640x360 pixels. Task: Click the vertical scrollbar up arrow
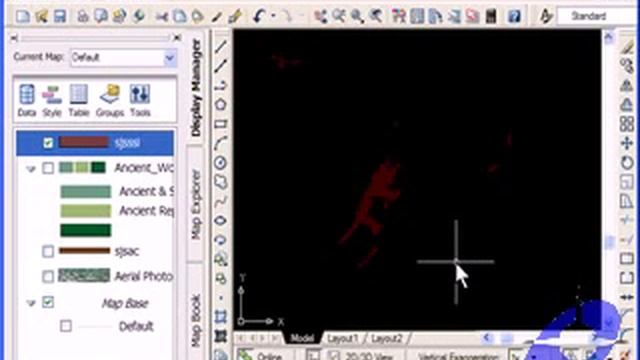(609, 38)
